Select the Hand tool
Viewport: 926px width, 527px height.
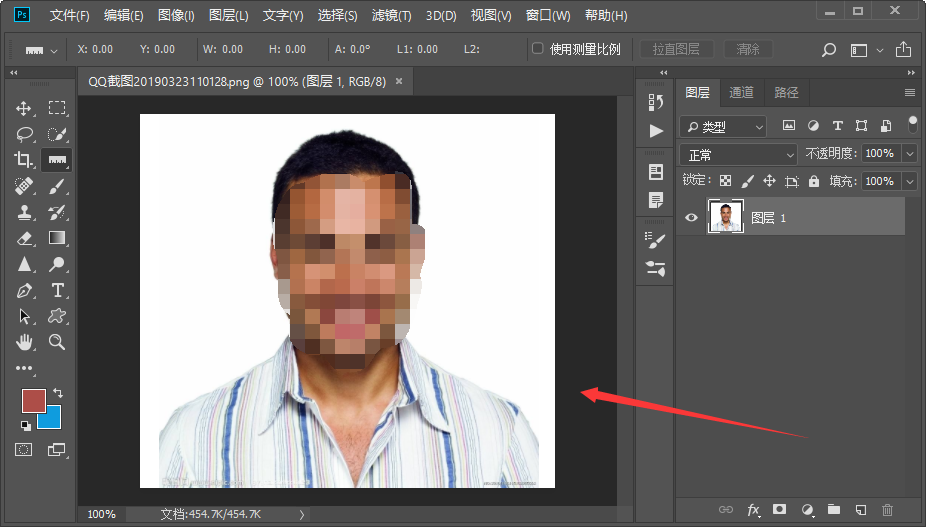[24, 343]
